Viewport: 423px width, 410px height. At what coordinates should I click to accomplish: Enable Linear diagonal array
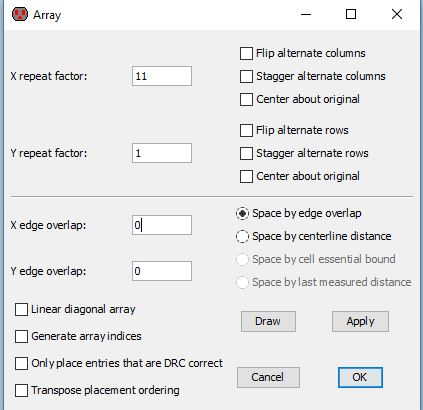[21, 309]
